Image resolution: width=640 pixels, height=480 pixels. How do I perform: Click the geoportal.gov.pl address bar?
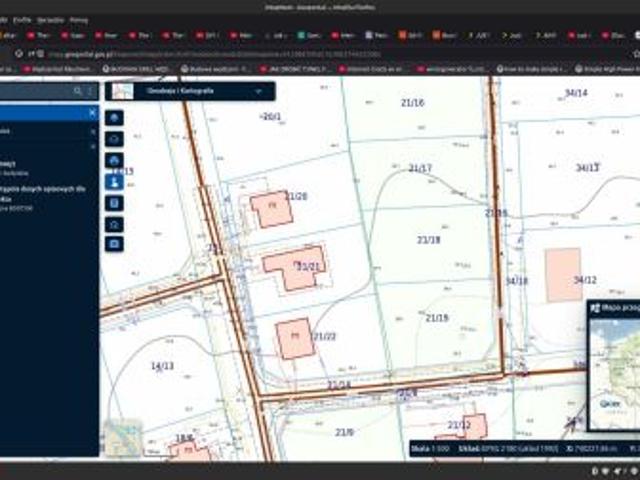(214, 54)
